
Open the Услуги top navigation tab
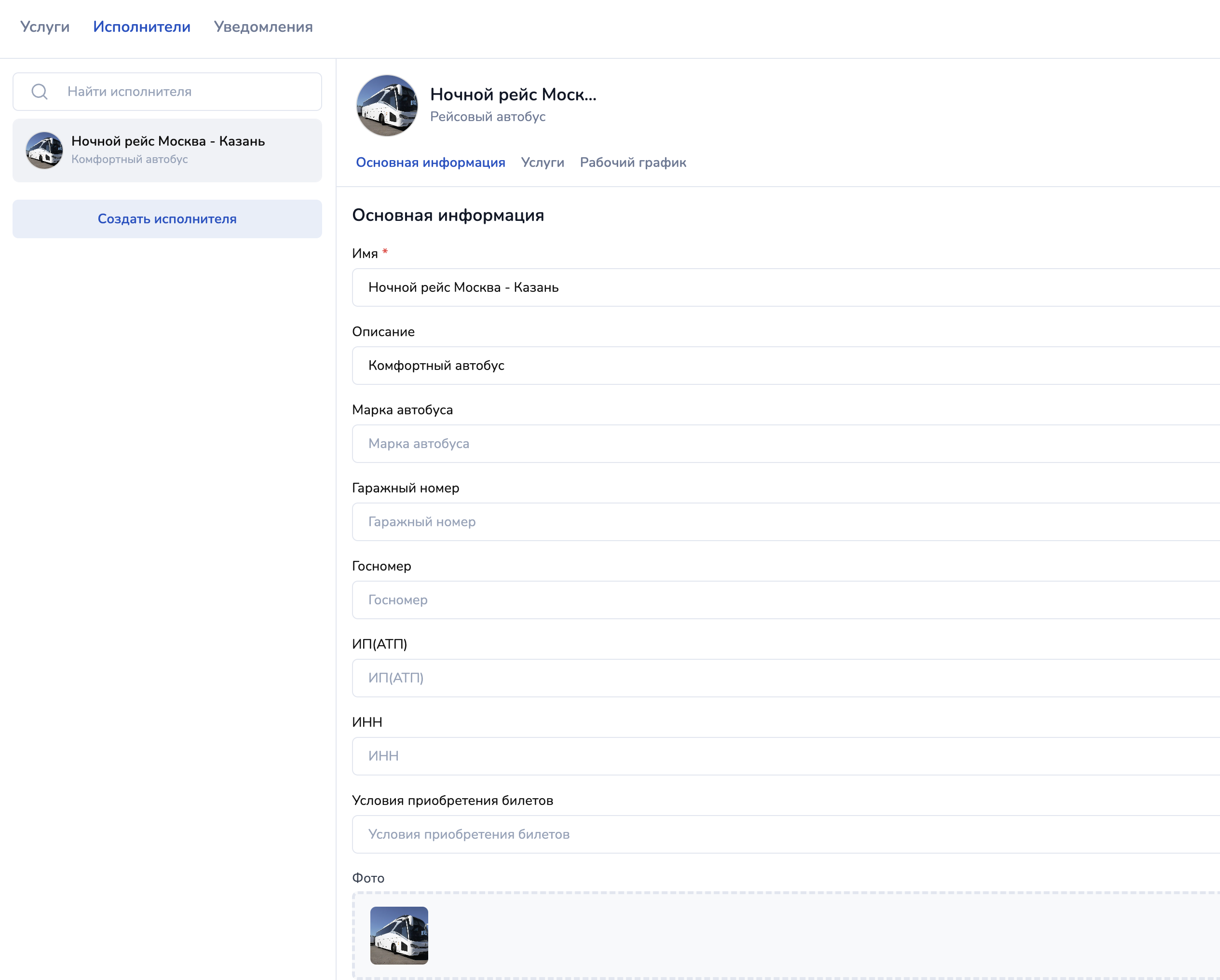pos(45,27)
